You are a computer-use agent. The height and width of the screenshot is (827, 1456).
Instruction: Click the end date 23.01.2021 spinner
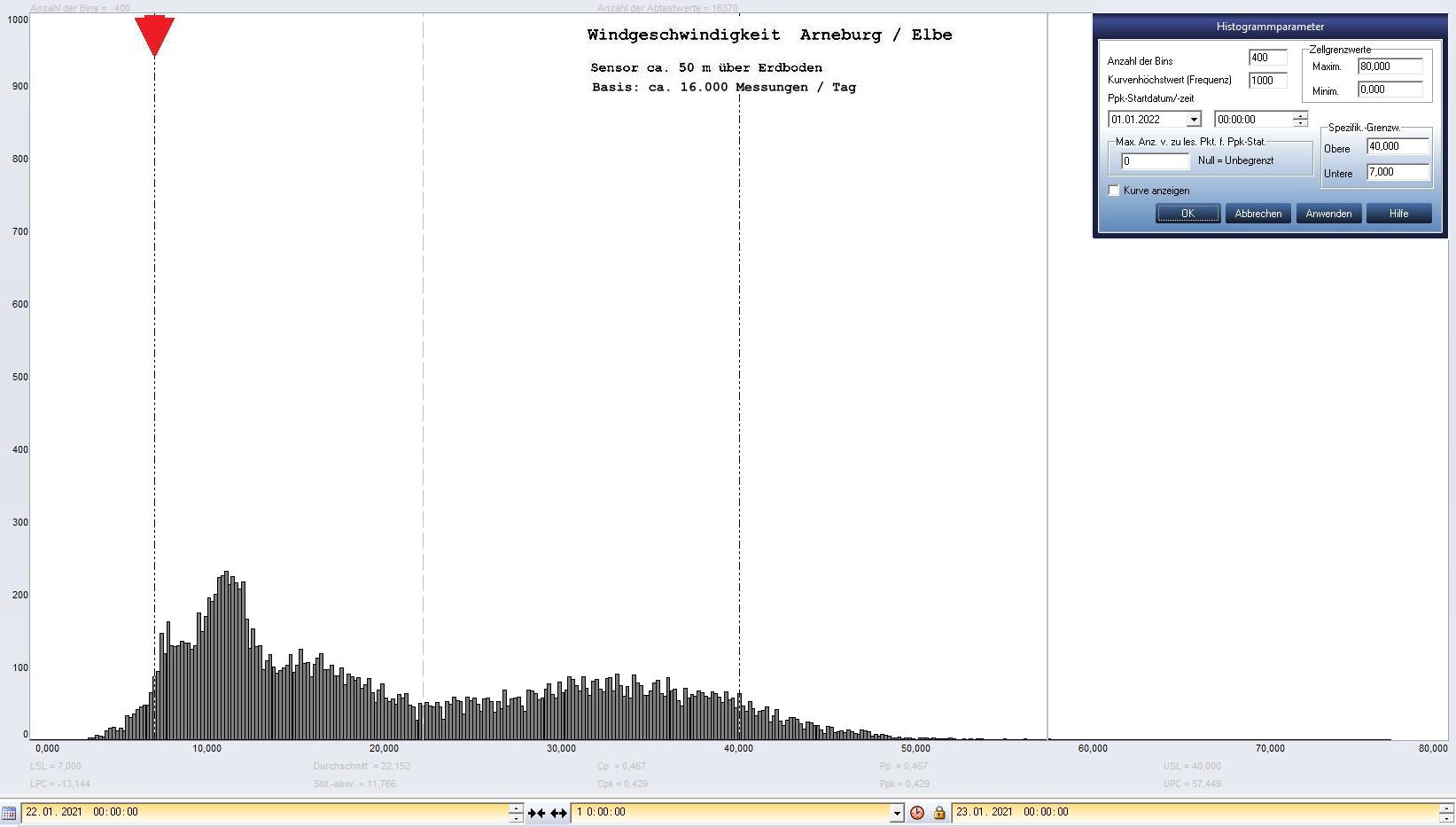[x=1446, y=813]
